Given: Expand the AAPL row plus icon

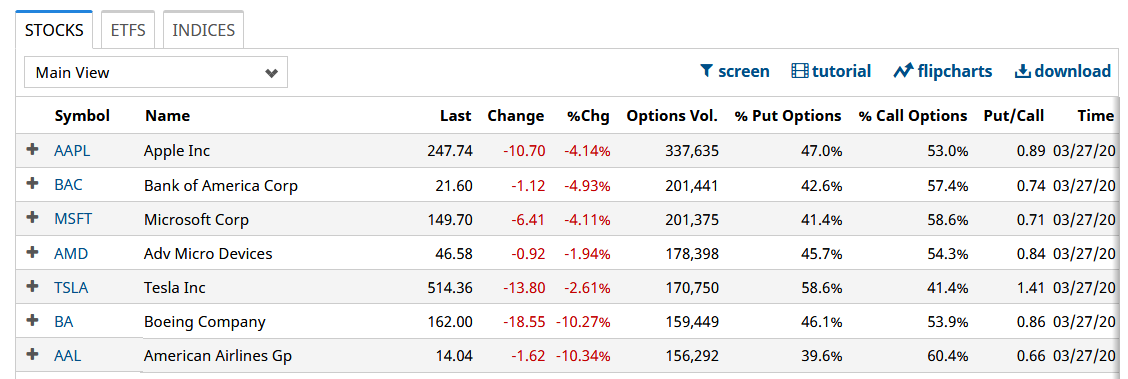Looking at the screenshot, I should coord(32,150).
